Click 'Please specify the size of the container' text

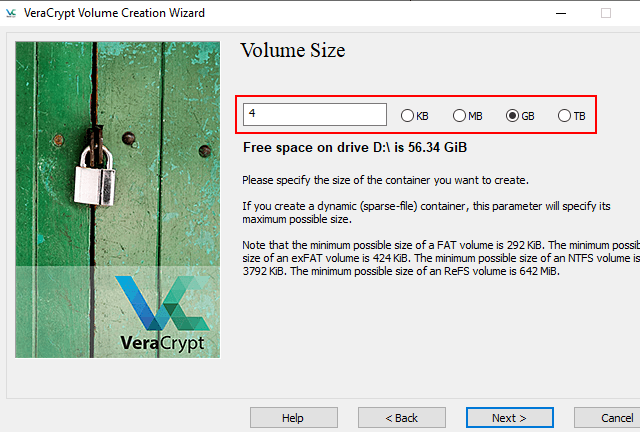385,180
